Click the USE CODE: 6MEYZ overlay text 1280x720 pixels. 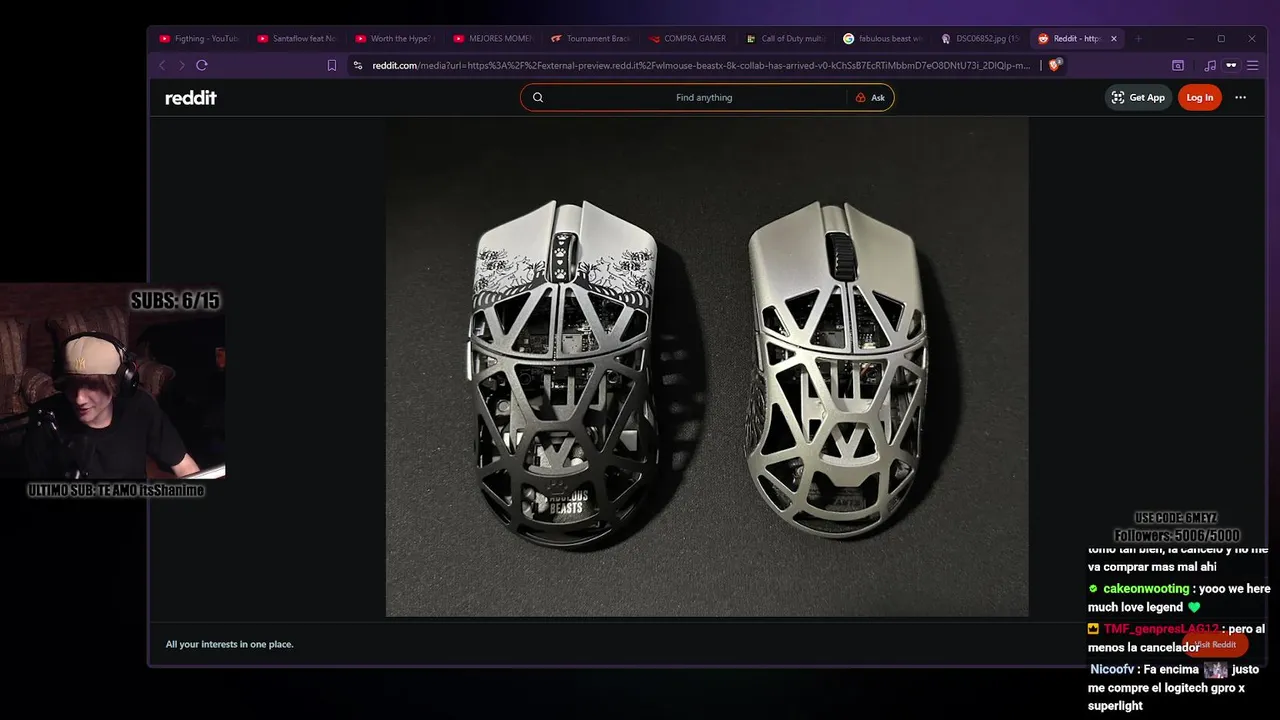pos(1175,518)
